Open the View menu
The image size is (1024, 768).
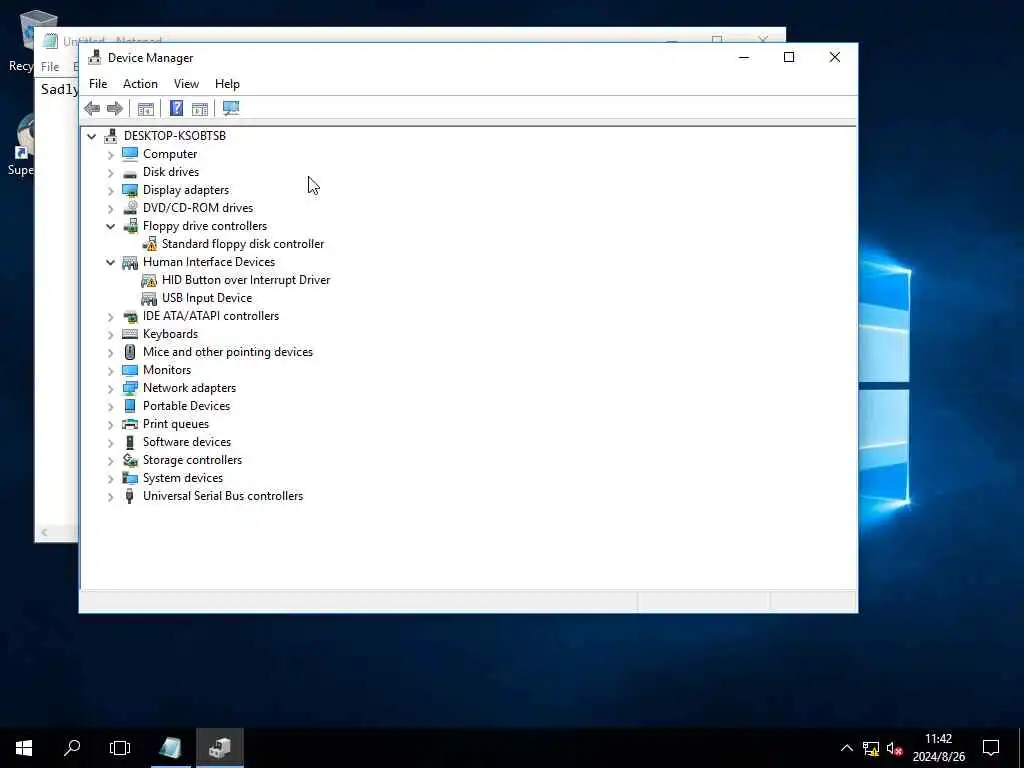[186, 84]
